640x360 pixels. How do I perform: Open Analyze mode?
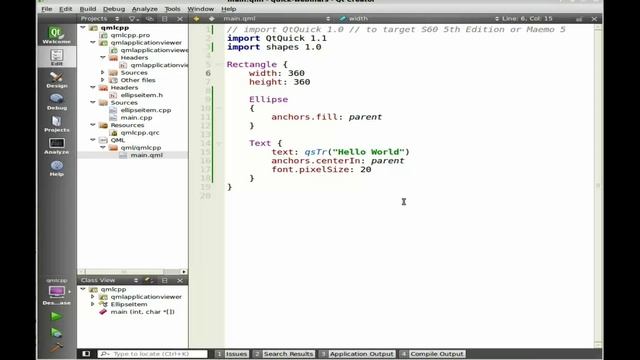[x=56, y=146]
